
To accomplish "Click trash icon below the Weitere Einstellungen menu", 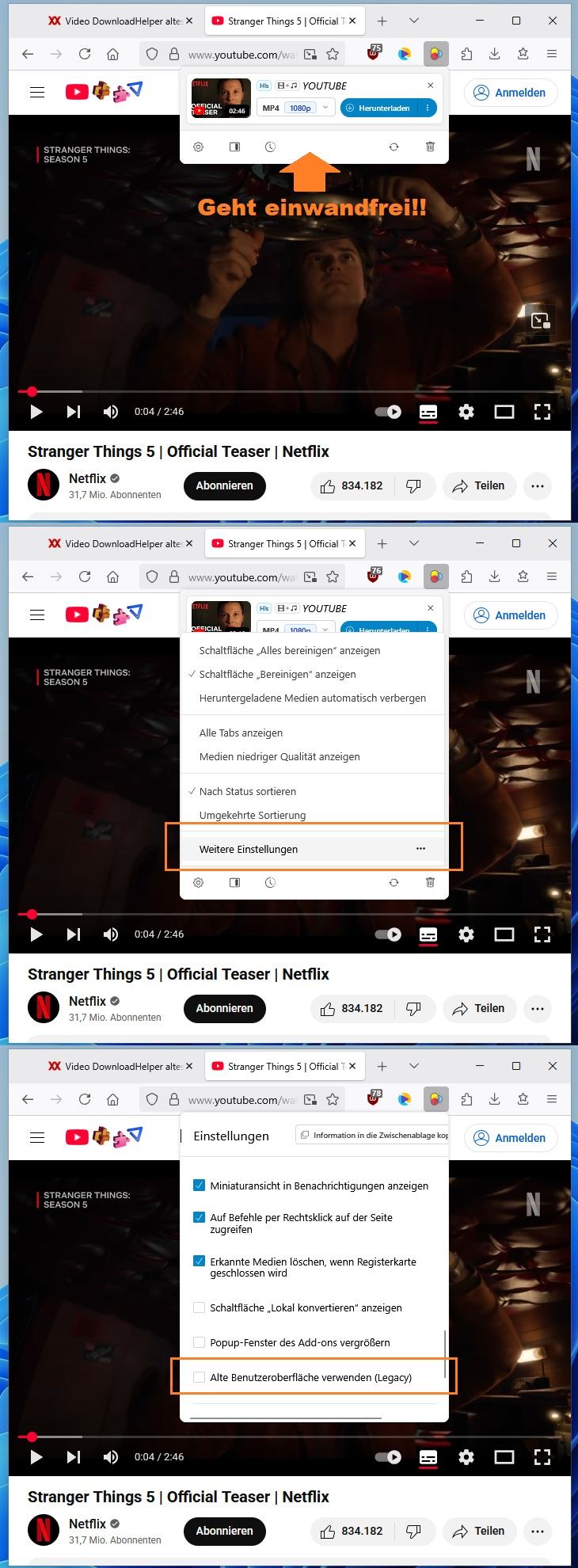I will 430,882.
